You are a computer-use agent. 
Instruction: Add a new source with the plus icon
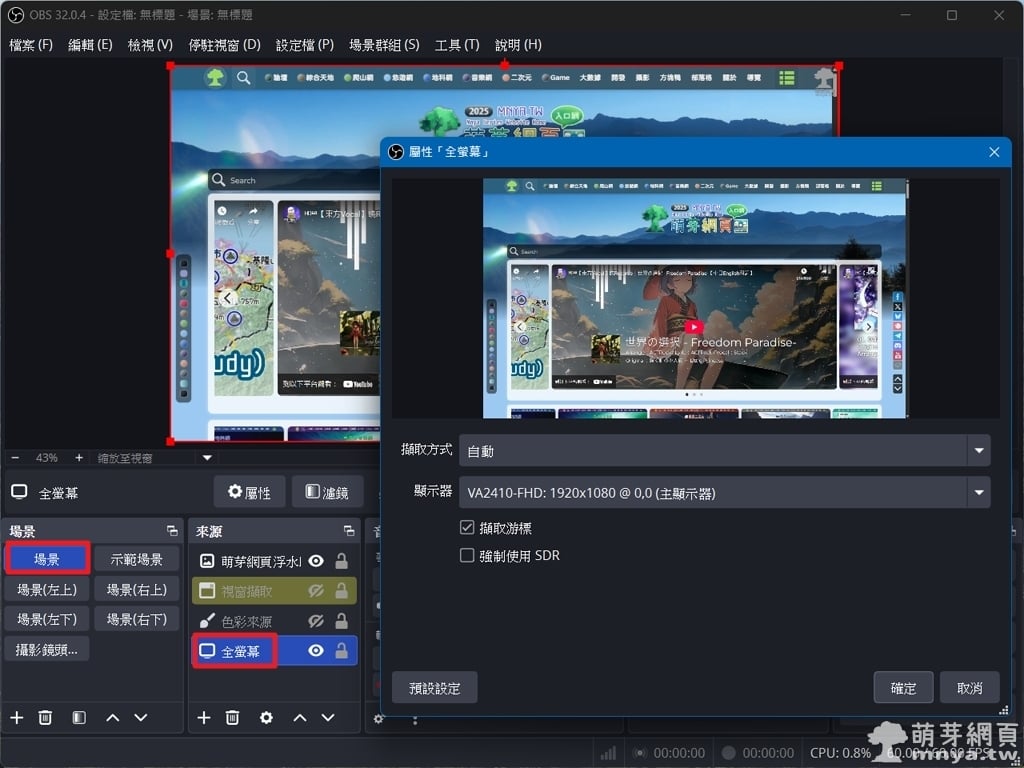pos(204,718)
